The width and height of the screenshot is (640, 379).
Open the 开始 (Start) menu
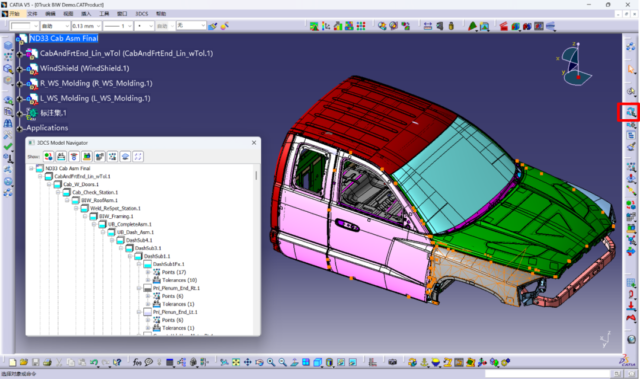14,14
